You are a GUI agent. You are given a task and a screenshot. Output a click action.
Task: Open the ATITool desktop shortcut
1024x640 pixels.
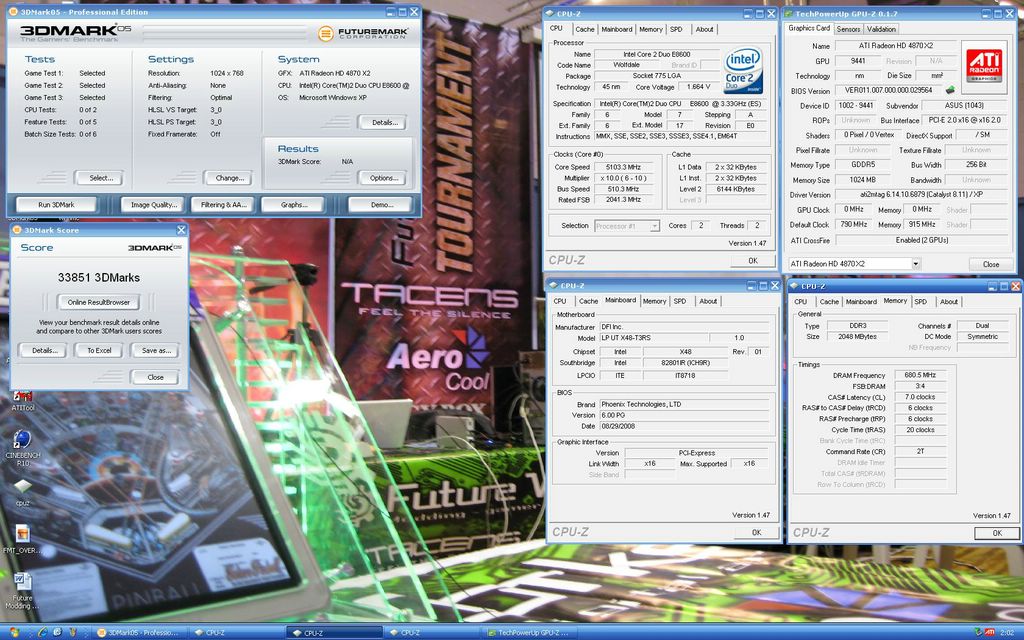click(22, 399)
